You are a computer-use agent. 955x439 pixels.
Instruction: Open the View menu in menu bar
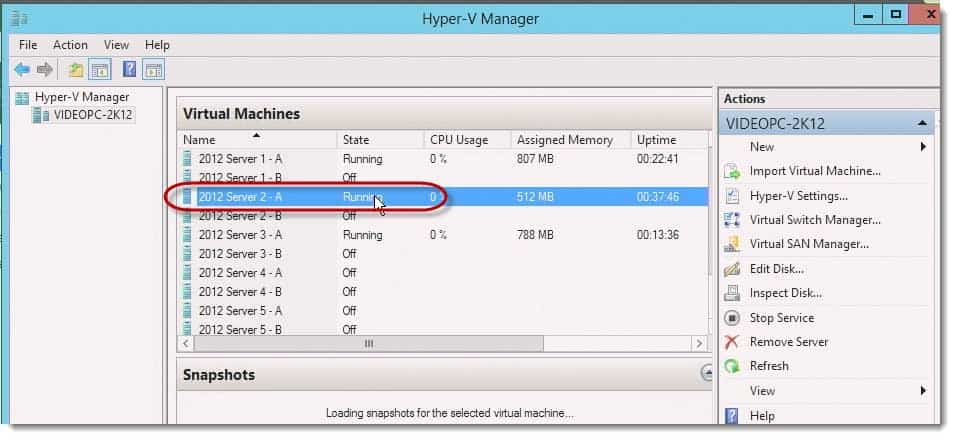coord(116,45)
